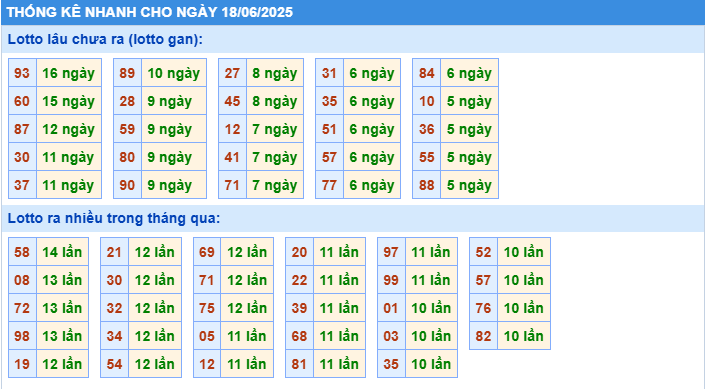Click the '11 lần' cell beside number 81
The width and height of the screenshot is (707, 389).
click(x=340, y=363)
